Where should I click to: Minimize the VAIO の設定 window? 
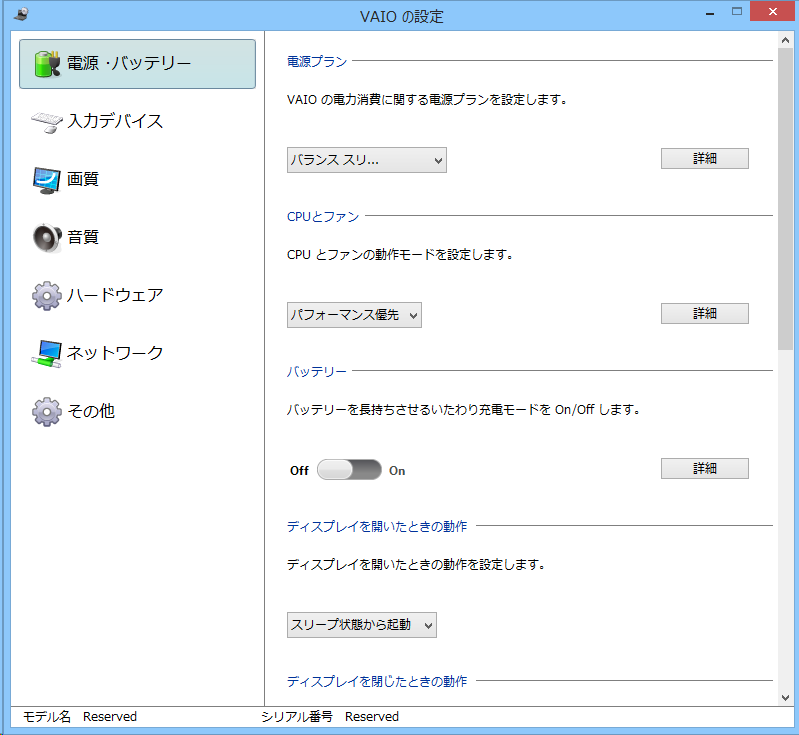(710, 12)
